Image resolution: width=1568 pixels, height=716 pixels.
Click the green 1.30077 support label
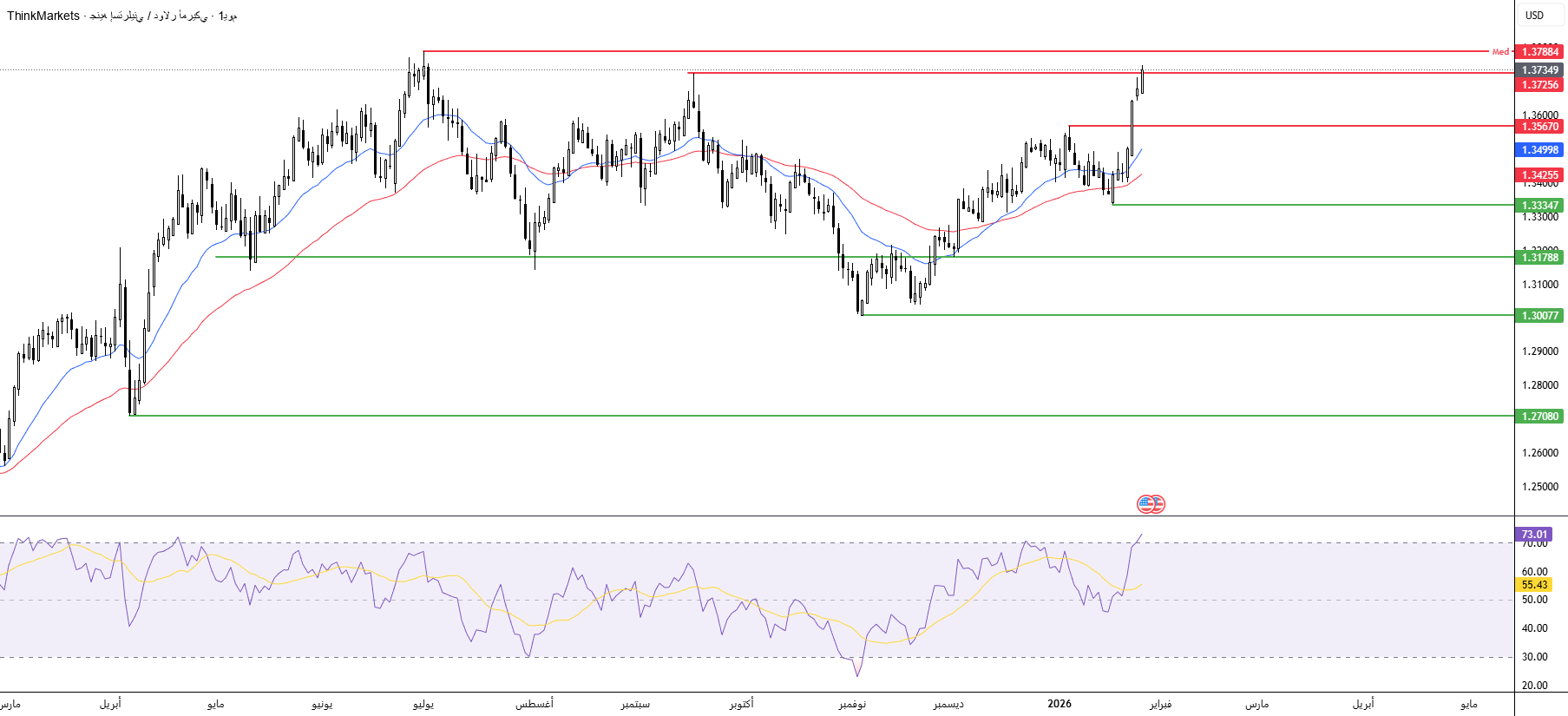click(1540, 316)
